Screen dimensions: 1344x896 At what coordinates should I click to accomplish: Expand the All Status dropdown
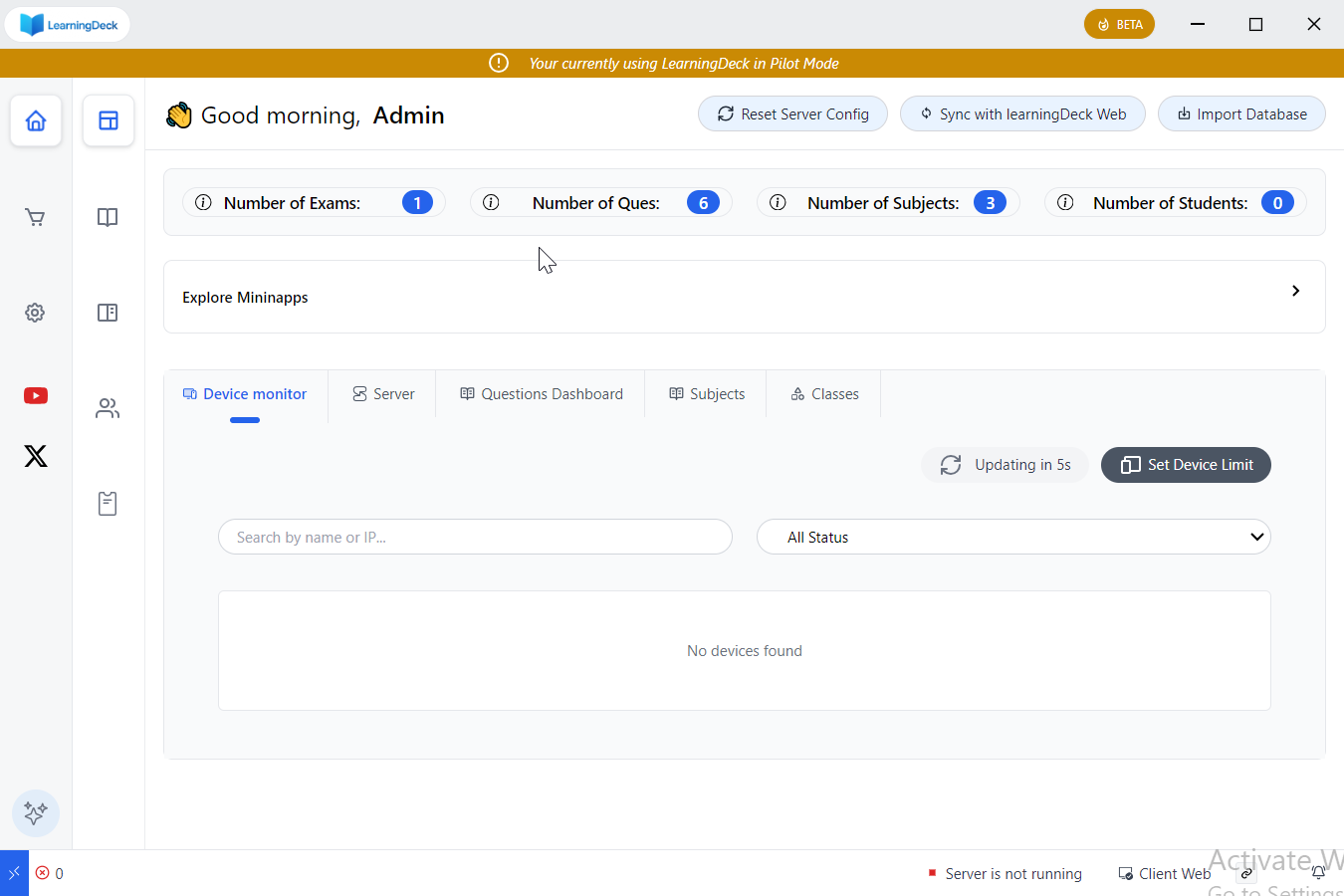pyautogui.click(x=1013, y=537)
